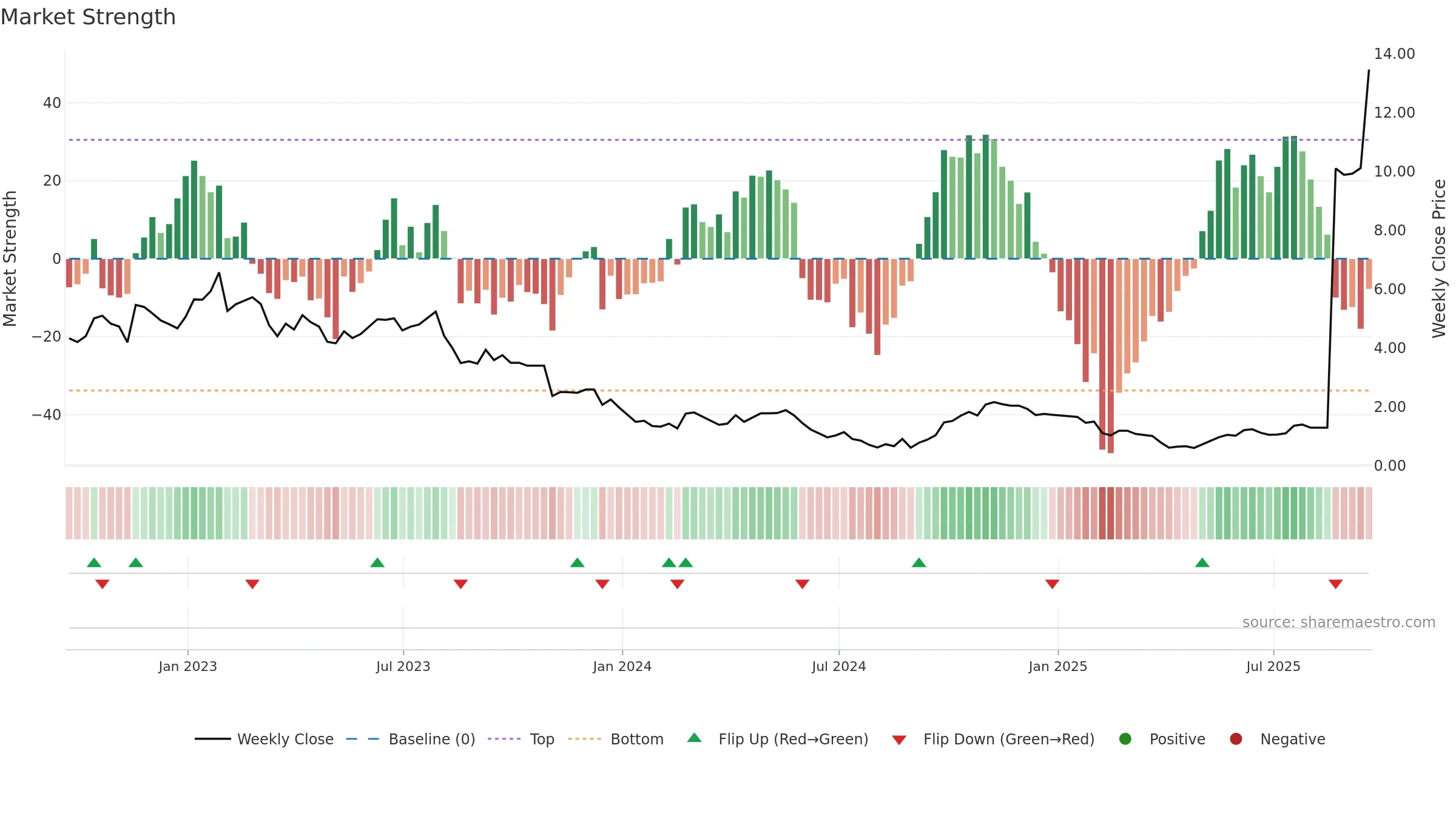This screenshot has width=1456, height=819.
Task: Click the purple dotted Top threshold line
Action: (x=719, y=140)
